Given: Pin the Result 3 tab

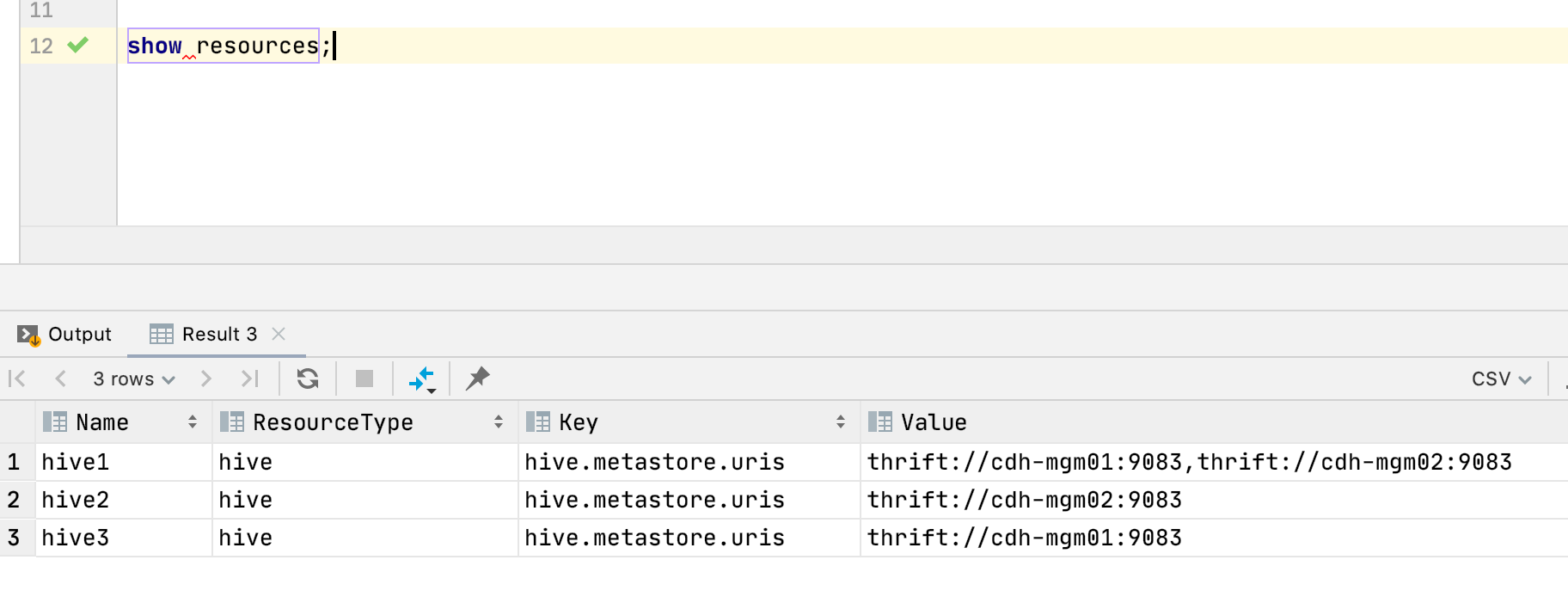Looking at the screenshot, I should 477,379.
